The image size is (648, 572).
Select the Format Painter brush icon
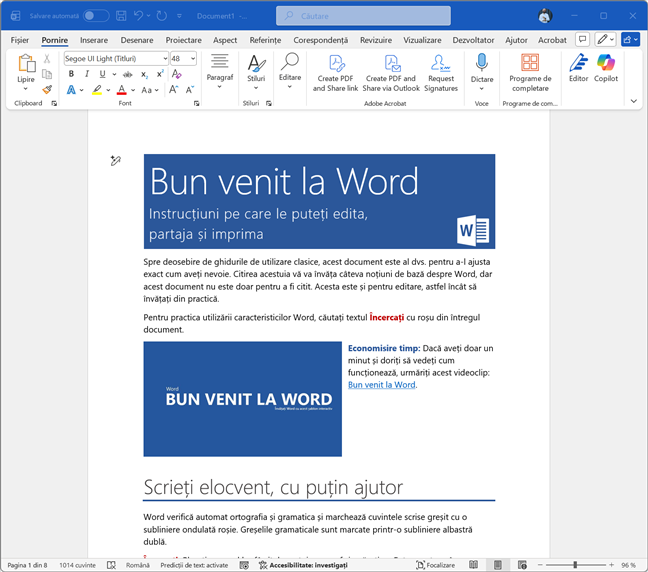click(47, 89)
